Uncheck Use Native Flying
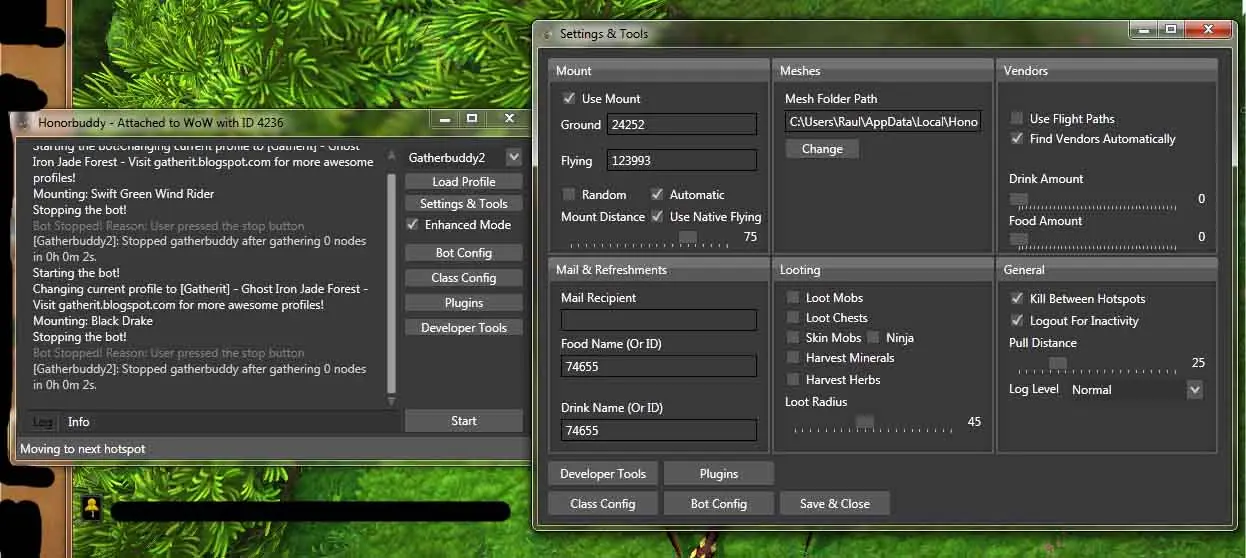The image size is (1246, 558). click(x=657, y=216)
